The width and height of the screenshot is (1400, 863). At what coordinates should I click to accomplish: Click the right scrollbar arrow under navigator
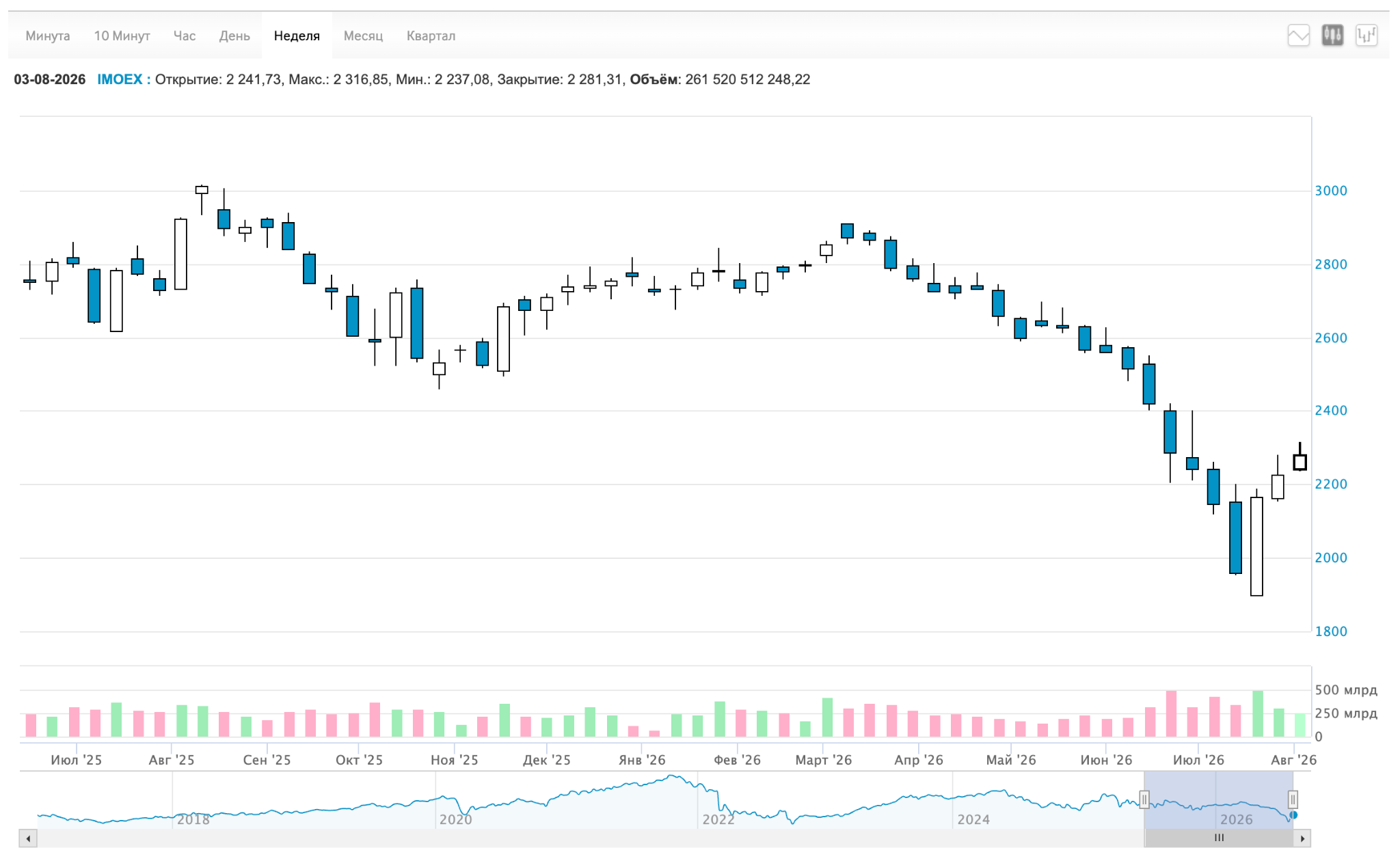[x=1302, y=838]
